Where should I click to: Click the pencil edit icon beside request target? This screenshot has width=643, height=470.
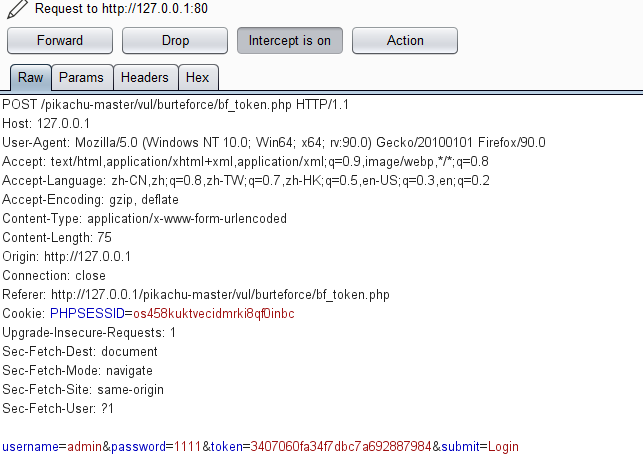tap(17, 9)
